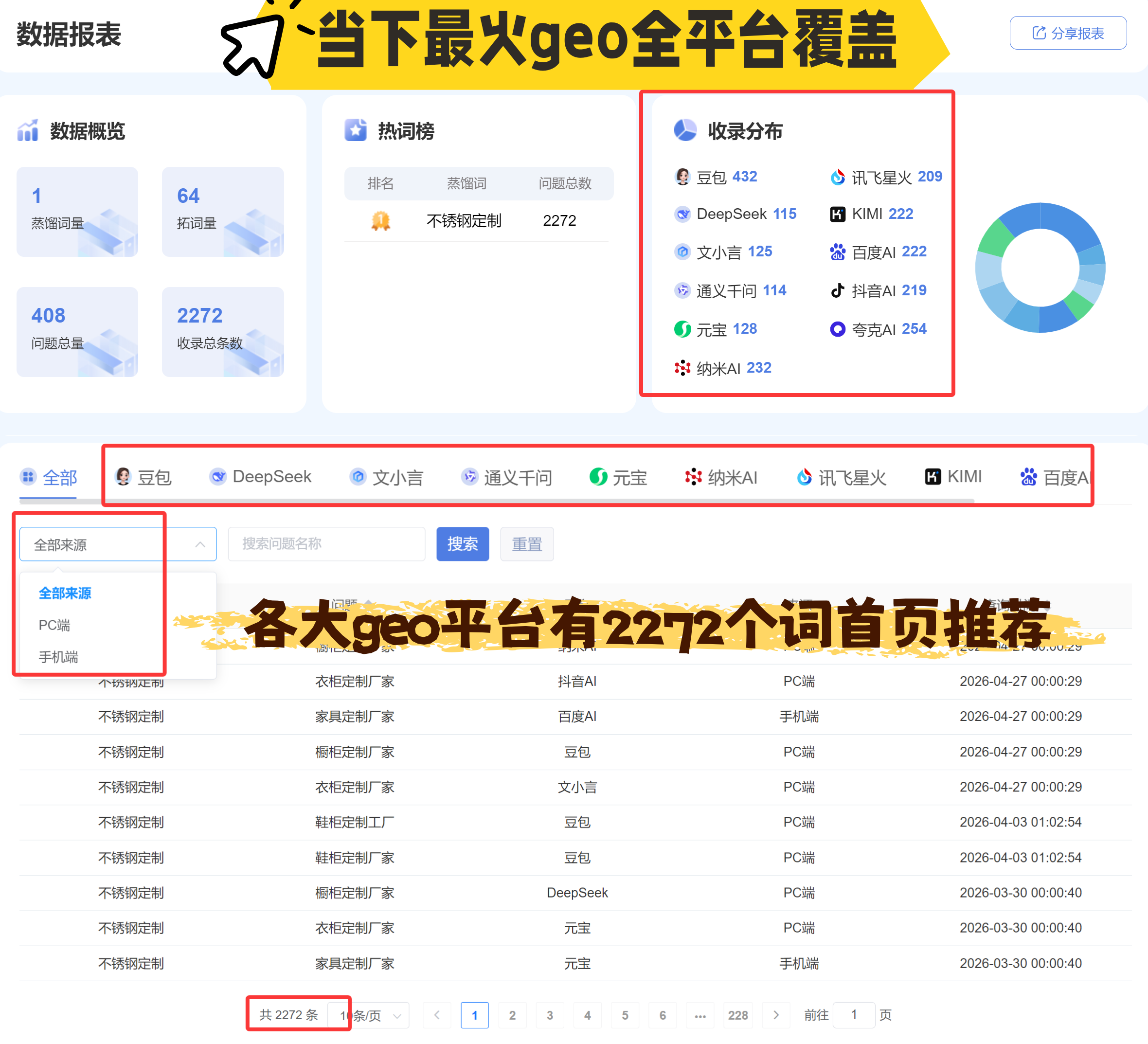This screenshot has width=1148, height=1044.
Task: Click the 纳米AI red logo in 收录分布
Action: point(682,368)
